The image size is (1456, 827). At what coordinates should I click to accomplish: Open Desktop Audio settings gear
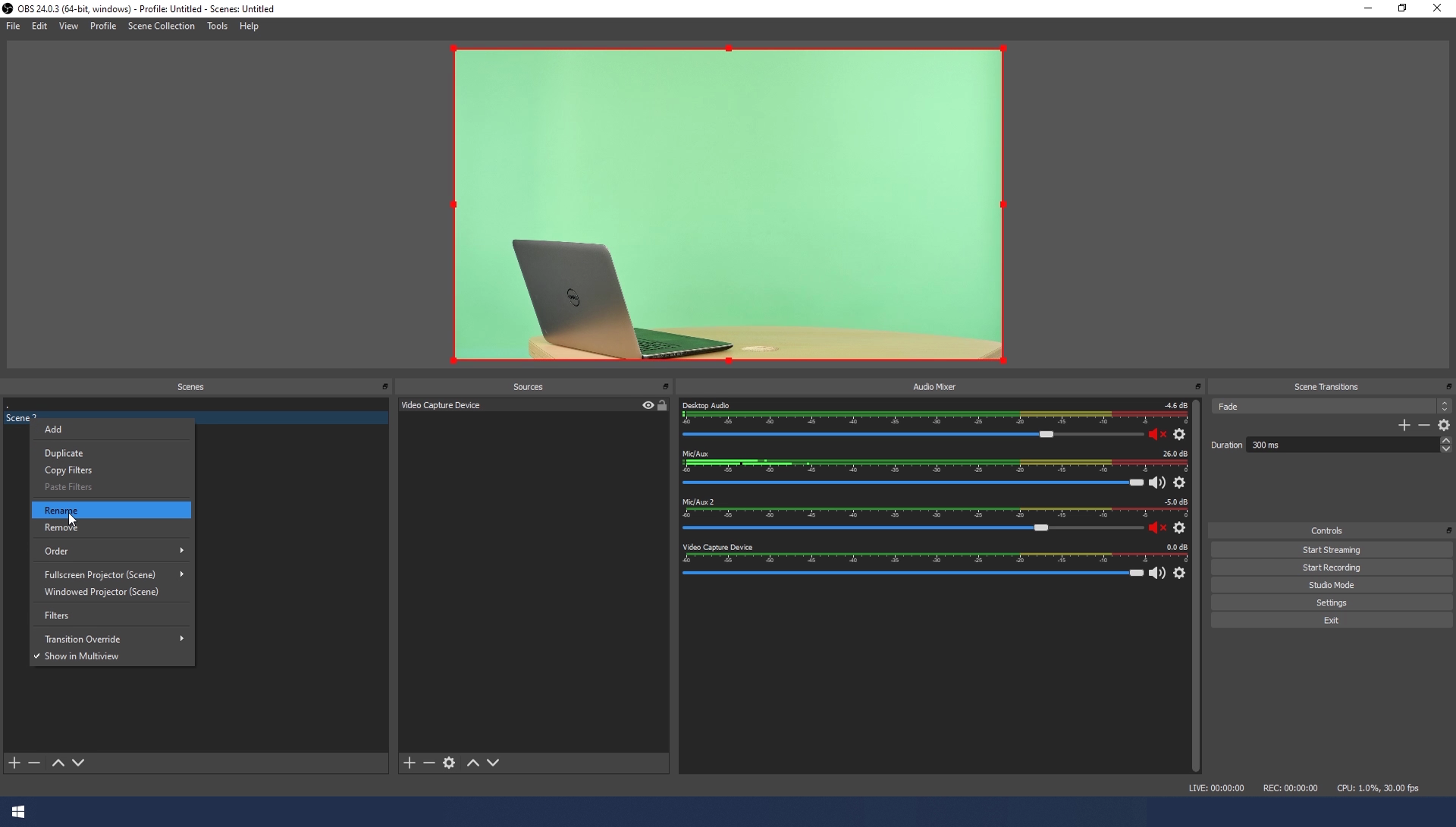coord(1179,435)
